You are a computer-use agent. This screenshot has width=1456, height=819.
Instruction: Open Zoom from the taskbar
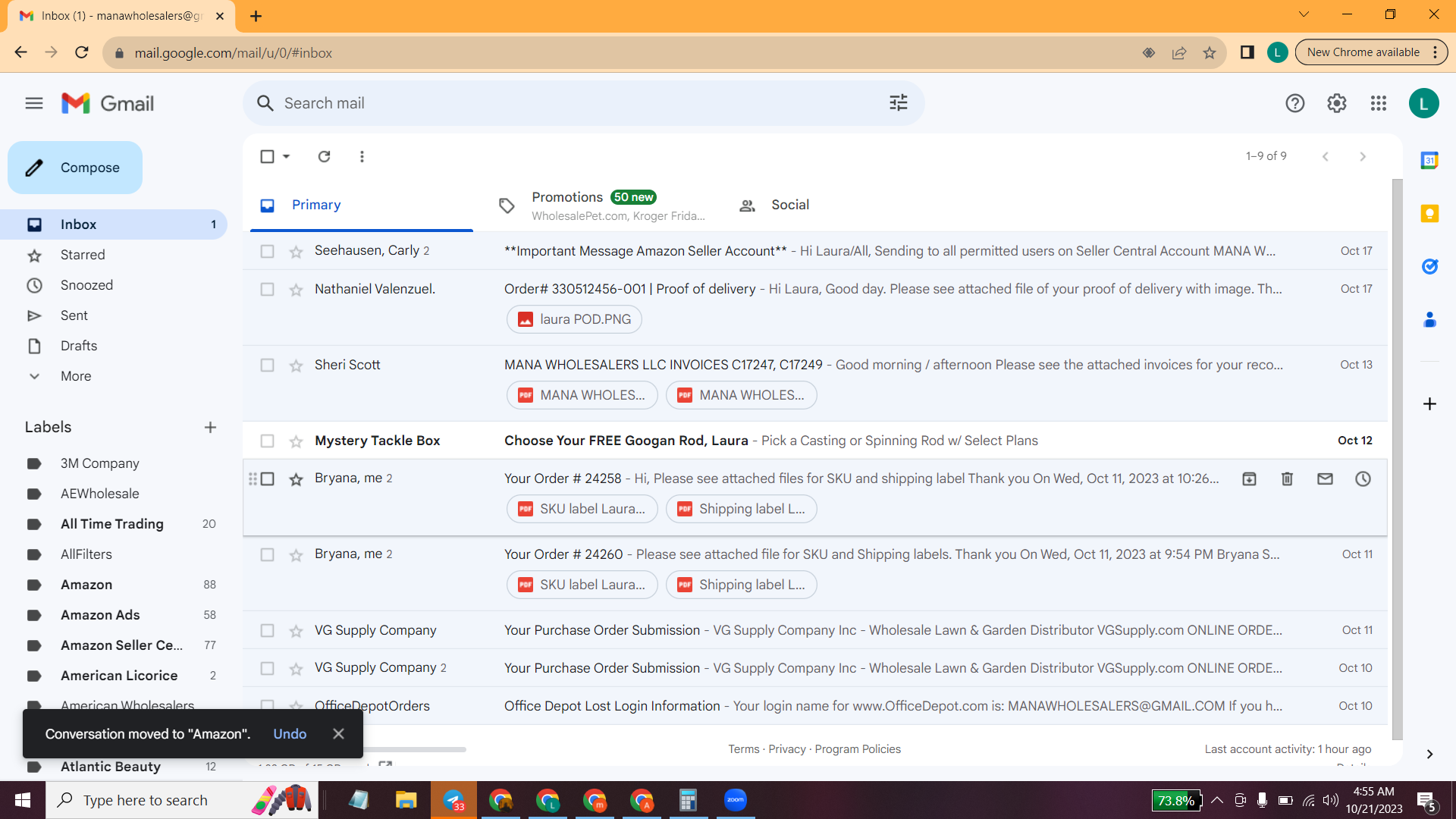pyautogui.click(x=735, y=800)
